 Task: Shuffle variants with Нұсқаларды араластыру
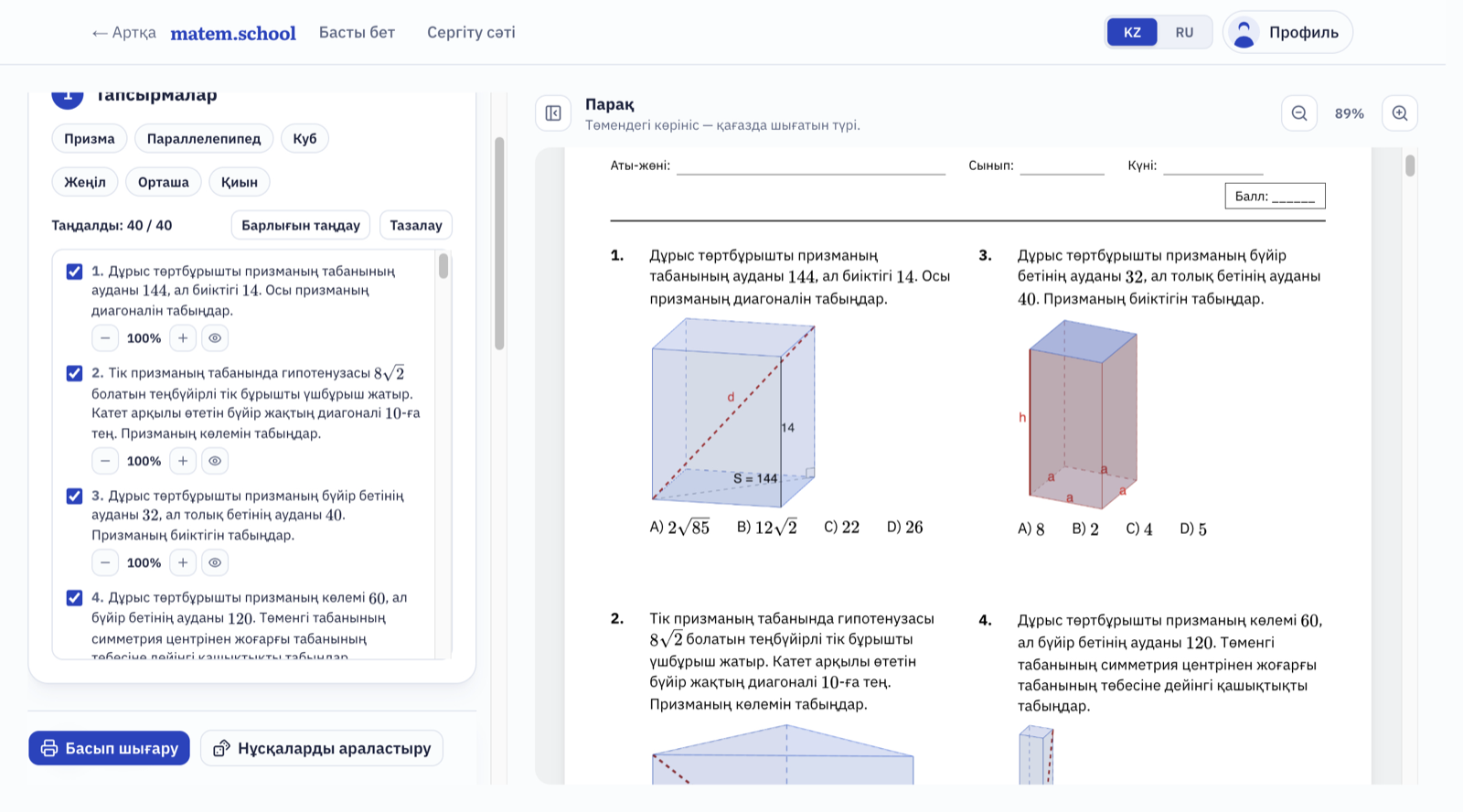322,748
